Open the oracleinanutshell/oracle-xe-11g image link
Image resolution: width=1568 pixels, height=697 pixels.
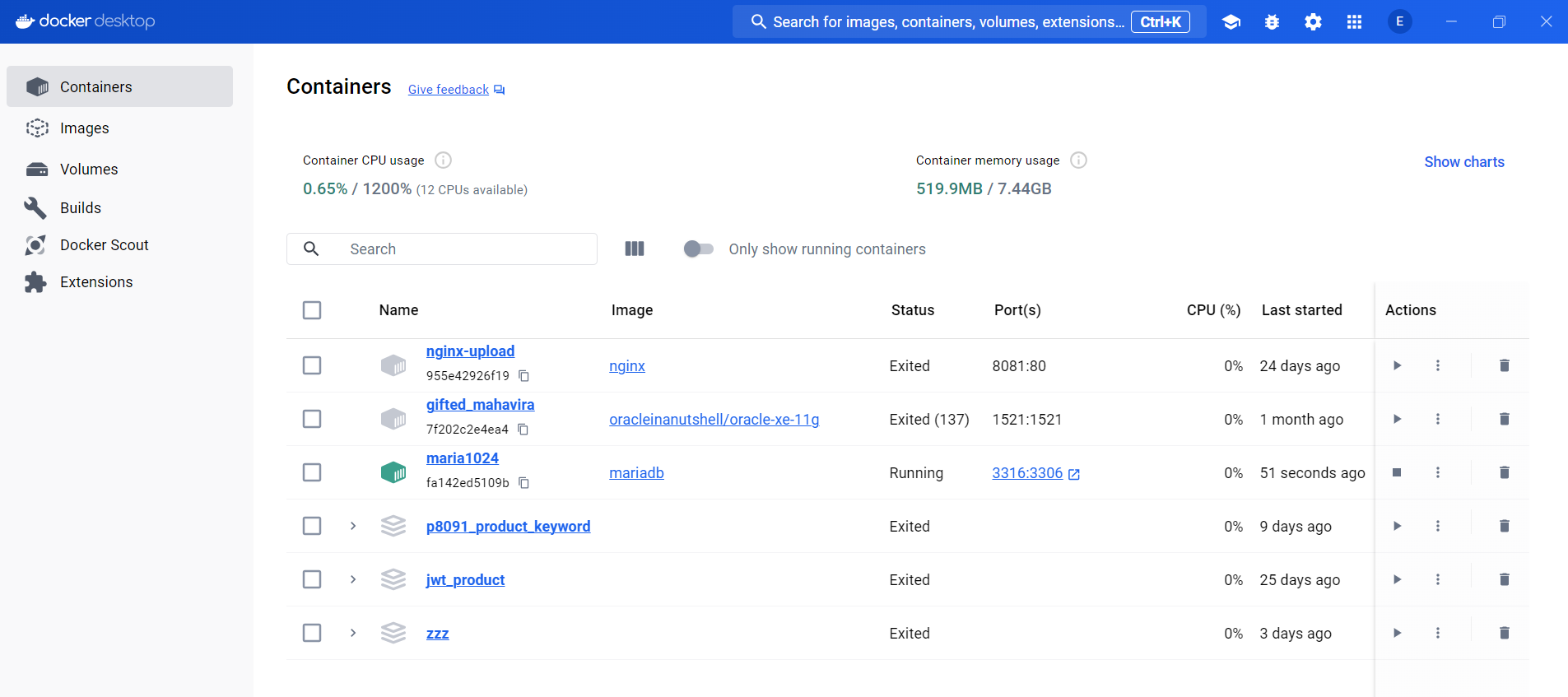tap(714, 420)
